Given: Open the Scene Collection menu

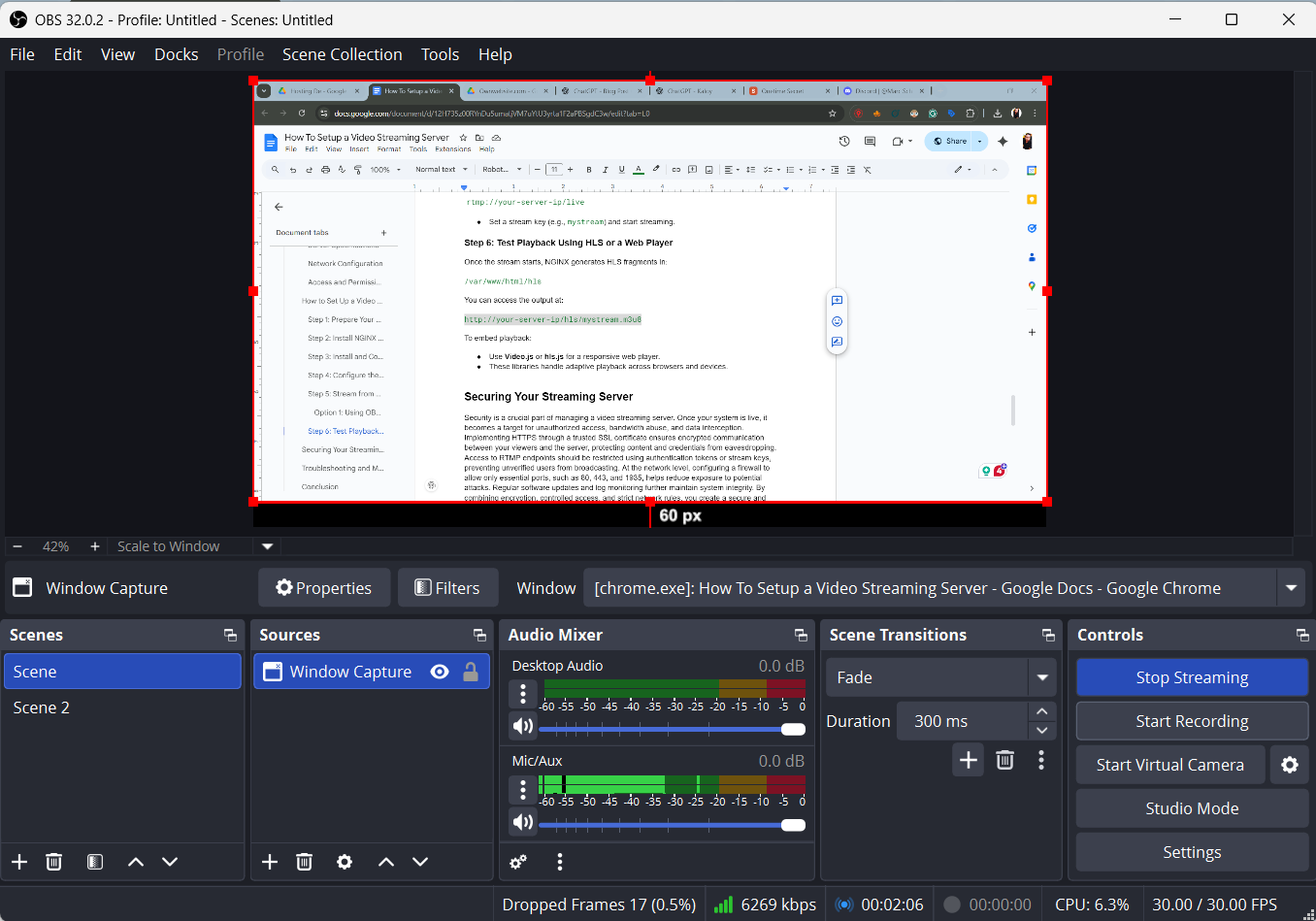Looking at the screenshot, I should coord(342,54).
